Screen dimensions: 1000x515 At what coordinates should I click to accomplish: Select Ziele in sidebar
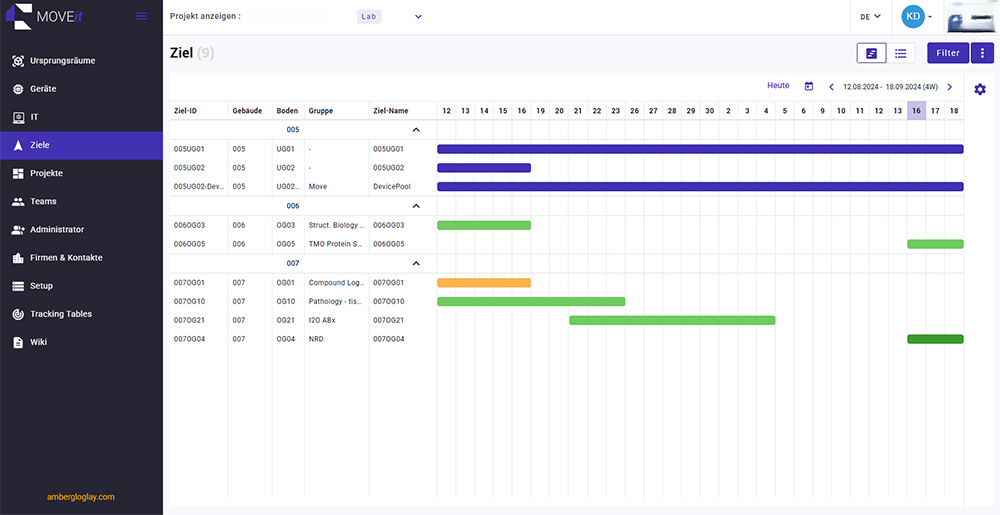81,145
